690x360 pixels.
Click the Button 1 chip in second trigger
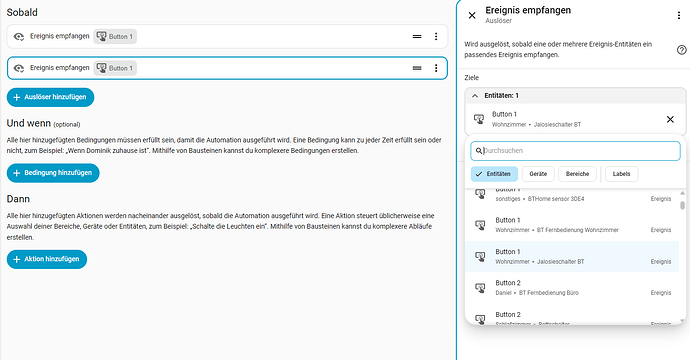pos(115,68)
